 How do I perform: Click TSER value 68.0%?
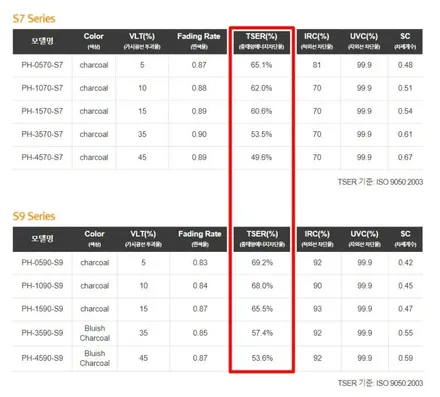[262, 286]
